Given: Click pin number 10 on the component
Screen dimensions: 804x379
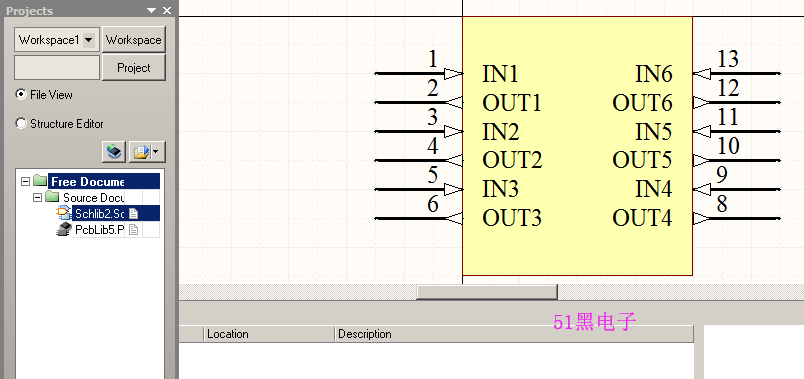Looking at the screenshot, I should pyautogui.click(x=728, y=146).
